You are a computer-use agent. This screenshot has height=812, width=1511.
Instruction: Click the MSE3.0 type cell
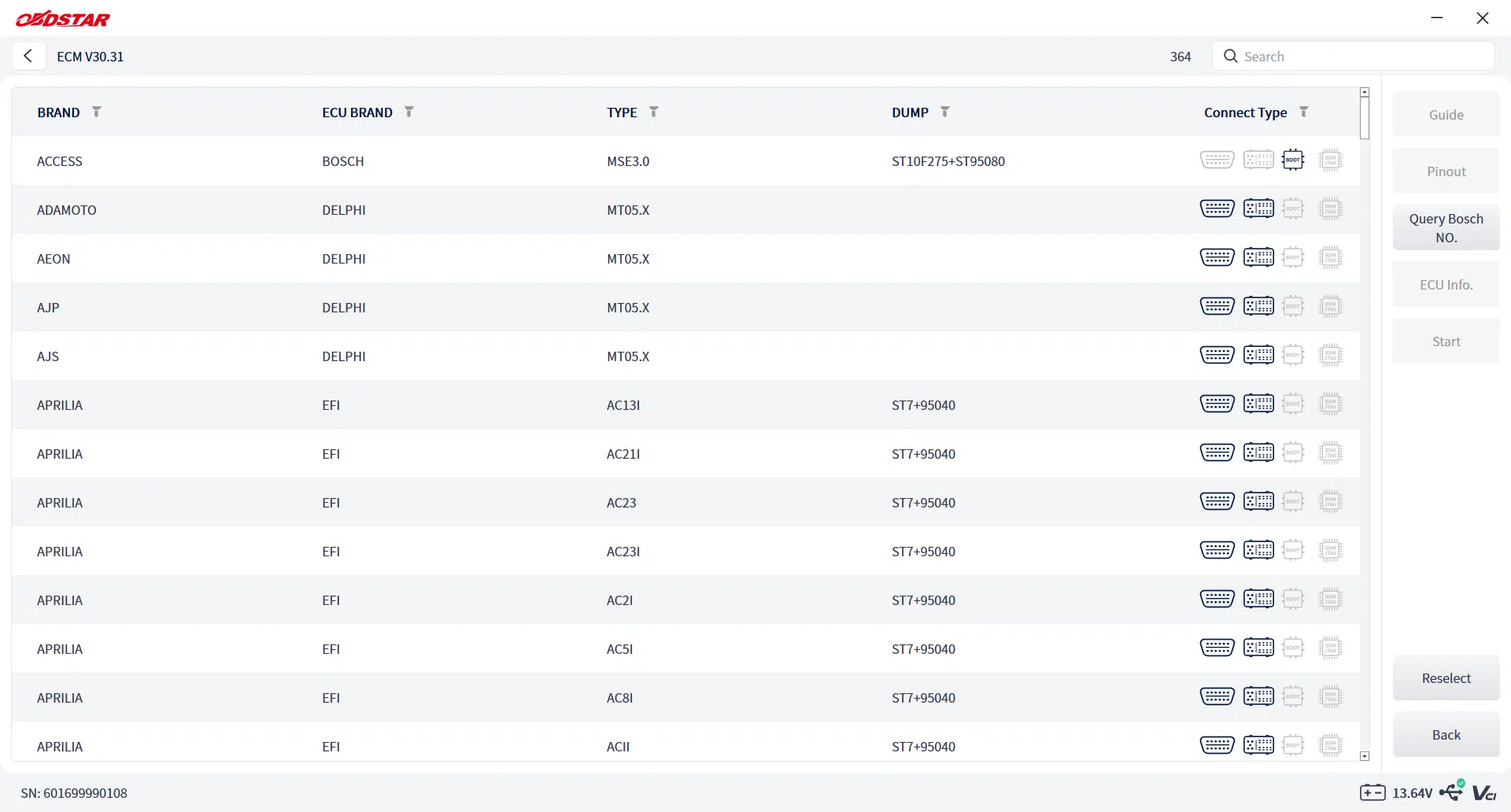[628, 161]
